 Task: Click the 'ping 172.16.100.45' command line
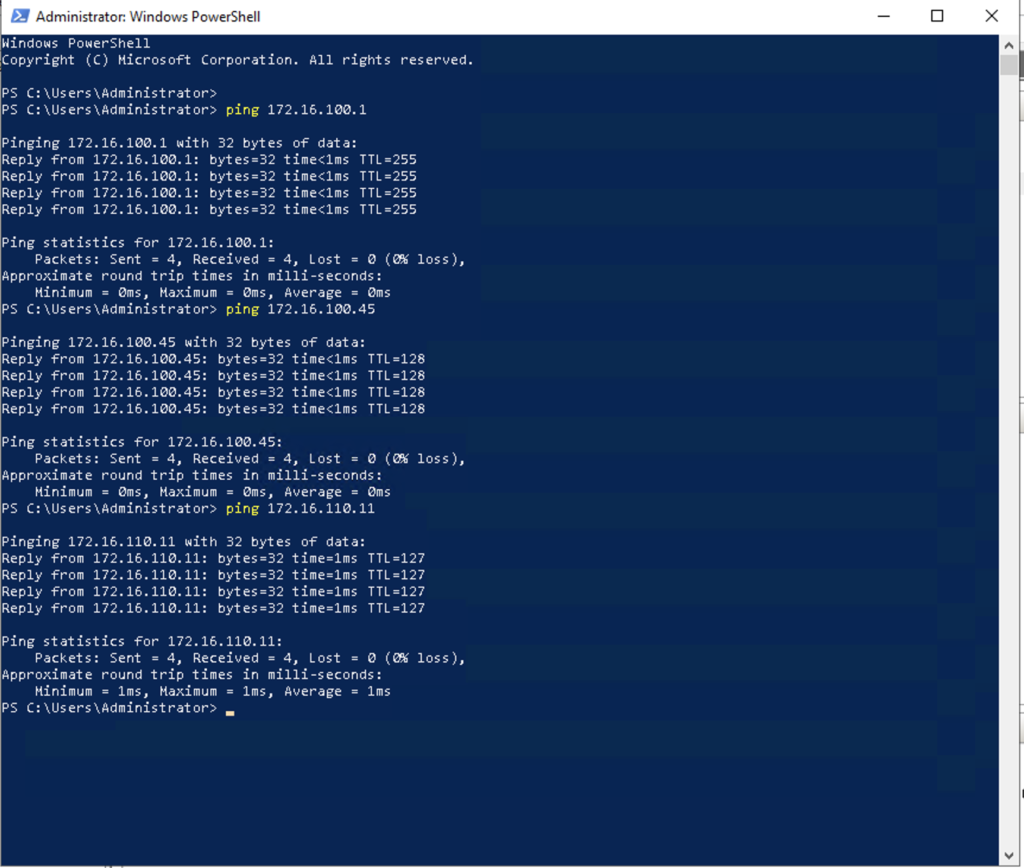coord(188,309)
